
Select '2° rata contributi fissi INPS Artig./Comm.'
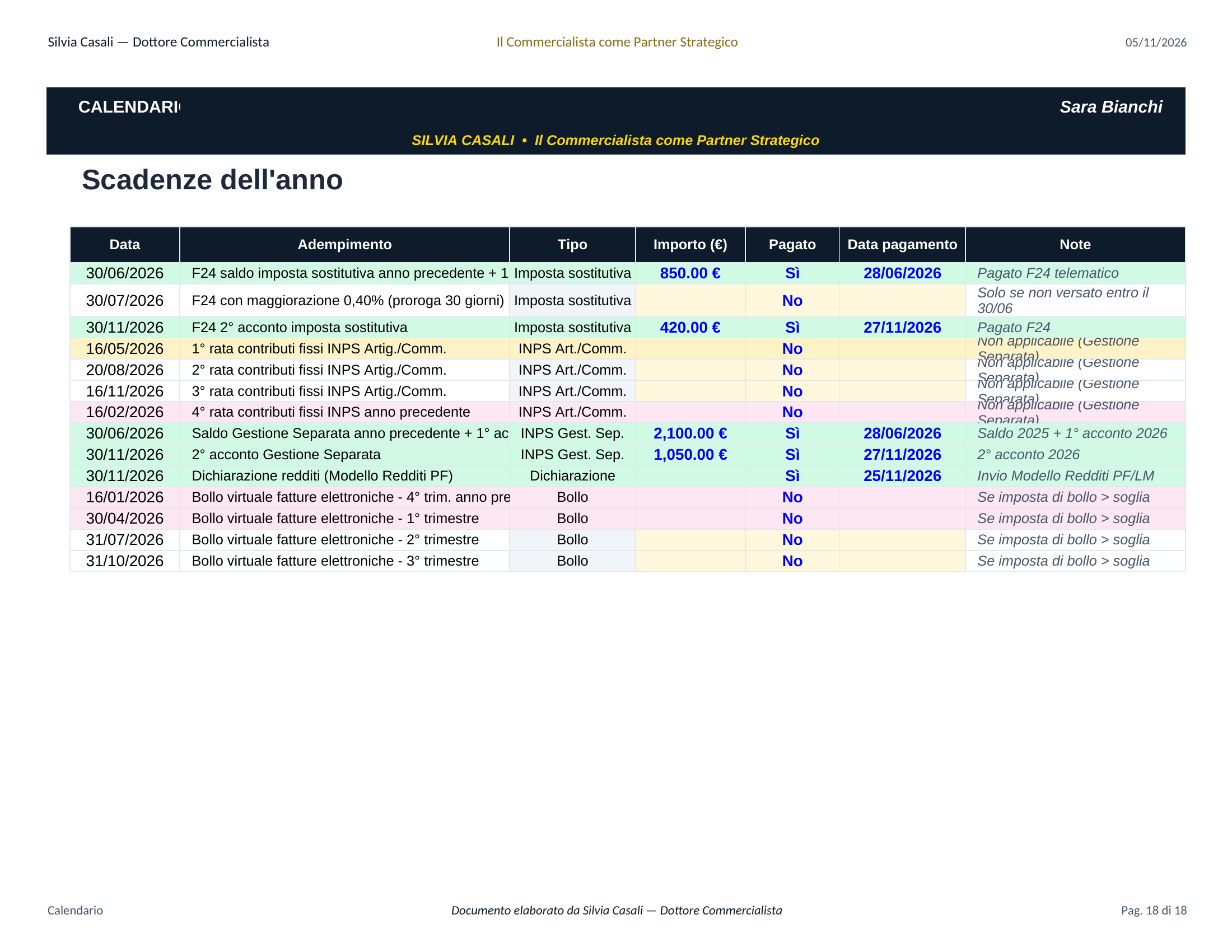[x=319, y=370]
